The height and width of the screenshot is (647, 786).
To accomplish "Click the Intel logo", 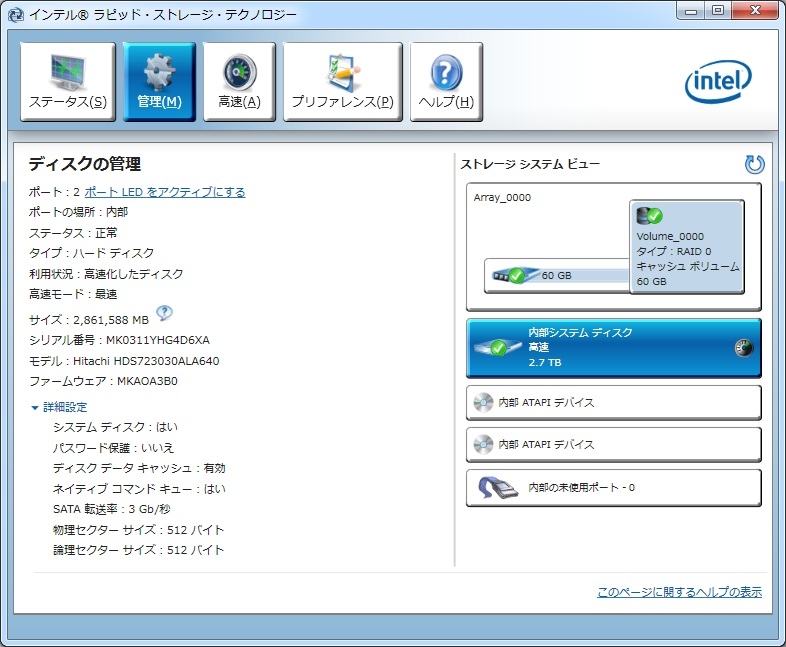I will (x=718, y=82).
